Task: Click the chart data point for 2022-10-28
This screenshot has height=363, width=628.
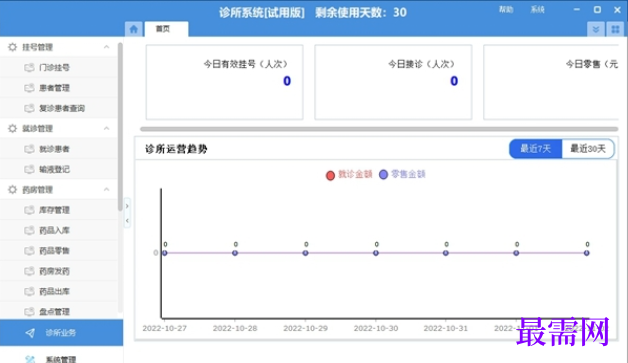Action: [235, 253]
